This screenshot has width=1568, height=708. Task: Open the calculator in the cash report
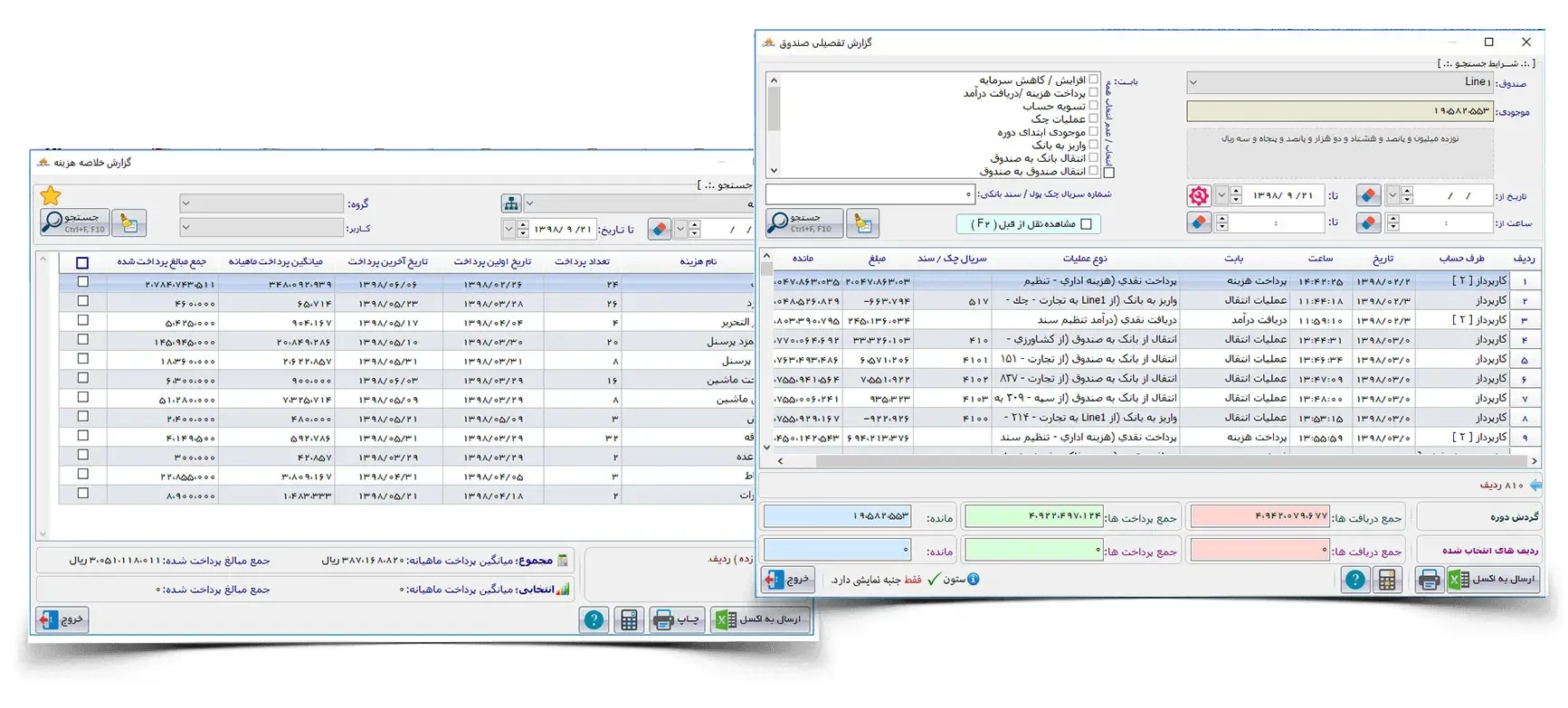click(1386, 580)
